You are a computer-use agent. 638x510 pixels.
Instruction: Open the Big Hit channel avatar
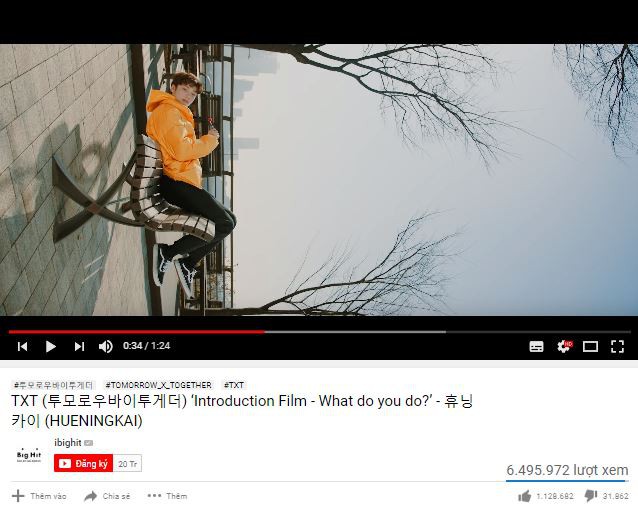(x=29, y=455)
